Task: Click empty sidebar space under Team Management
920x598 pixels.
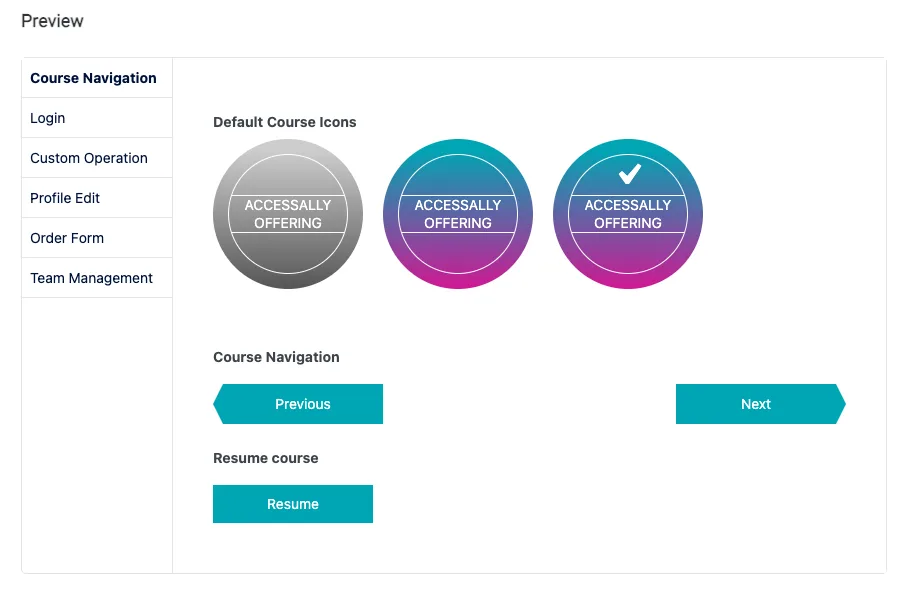Action: point(97,434)
